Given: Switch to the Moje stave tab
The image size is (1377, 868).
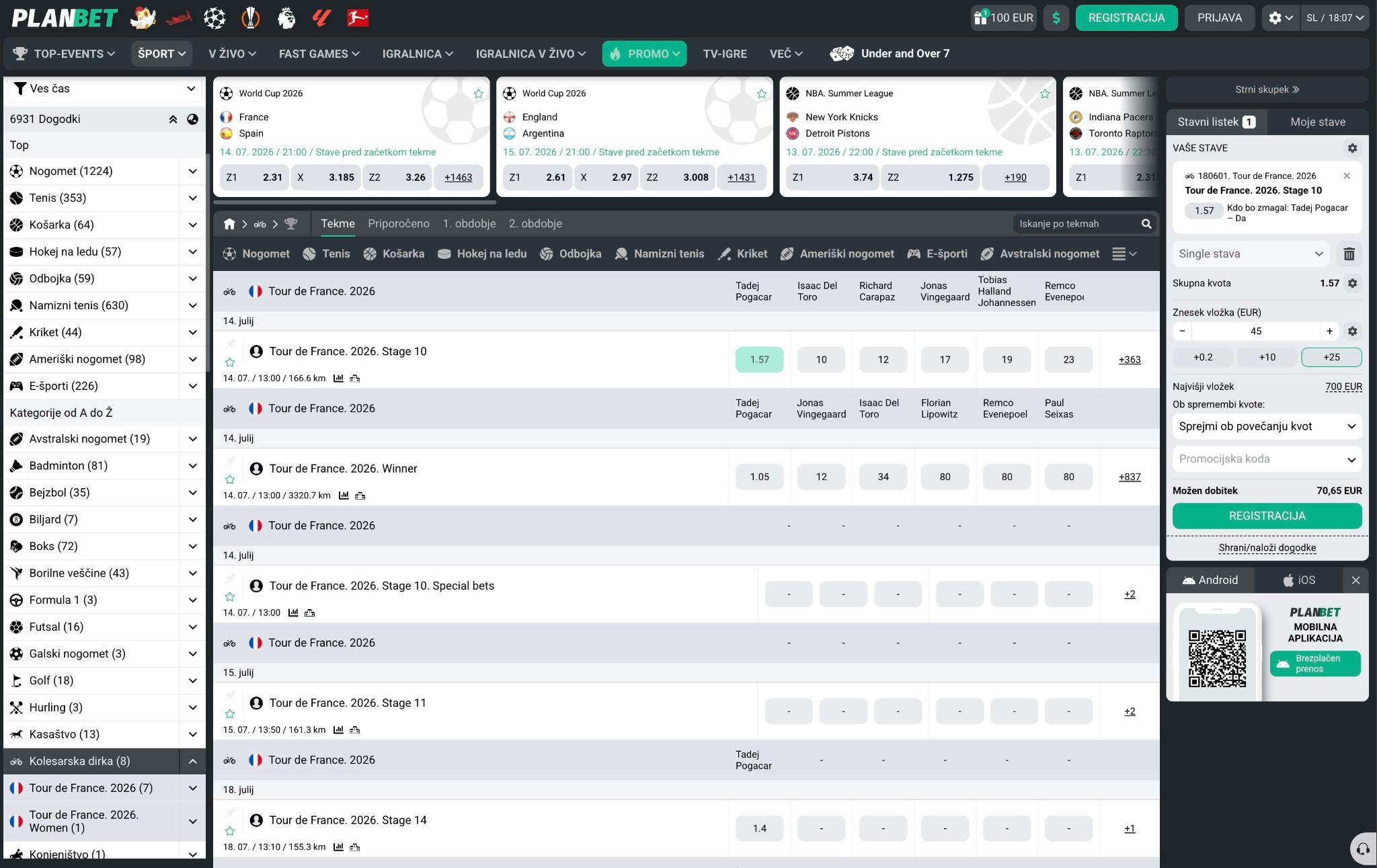Looking at the screenshot, I should coord(1317,122).
